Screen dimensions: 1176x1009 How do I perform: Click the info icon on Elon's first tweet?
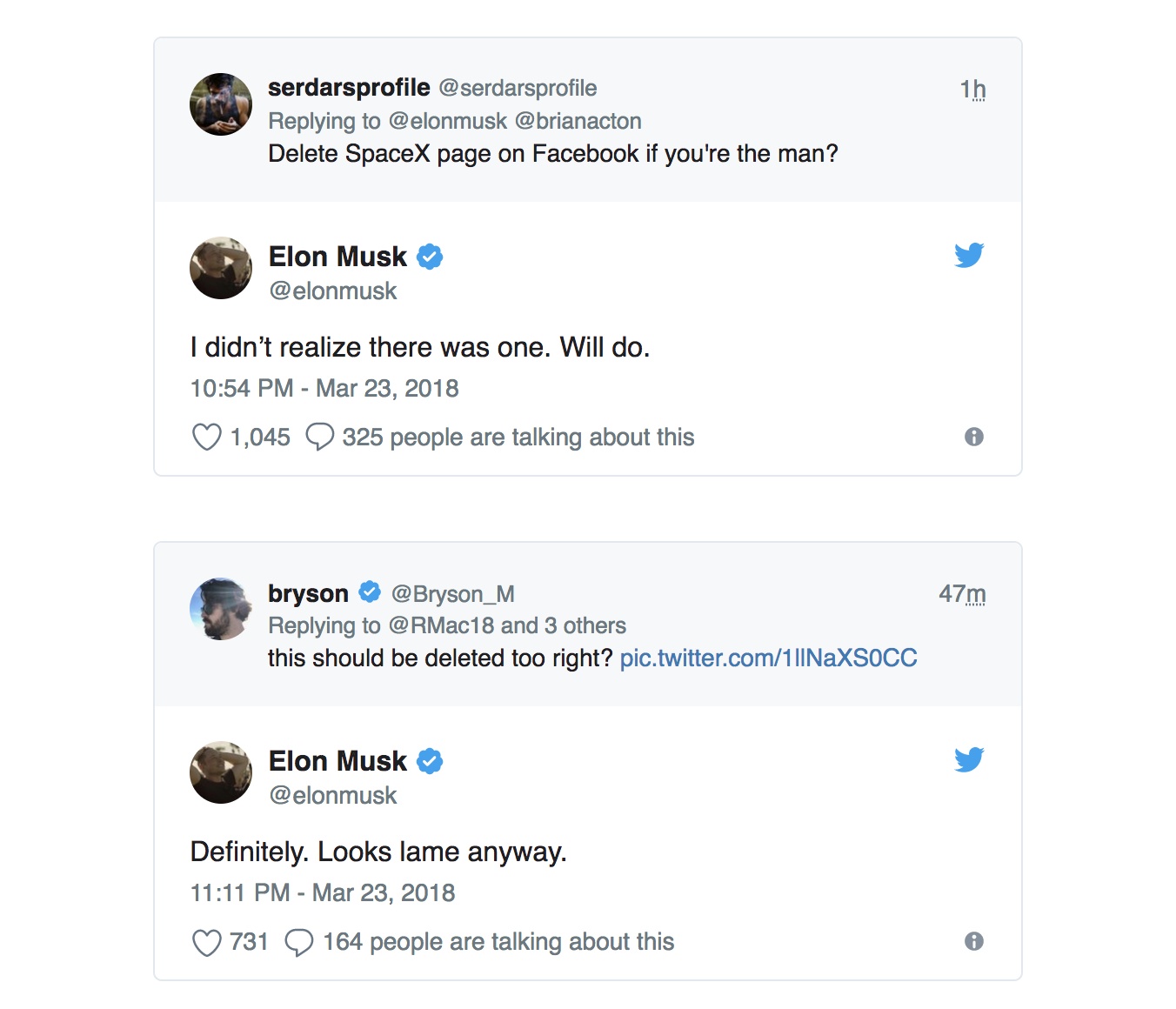[974, 436]
